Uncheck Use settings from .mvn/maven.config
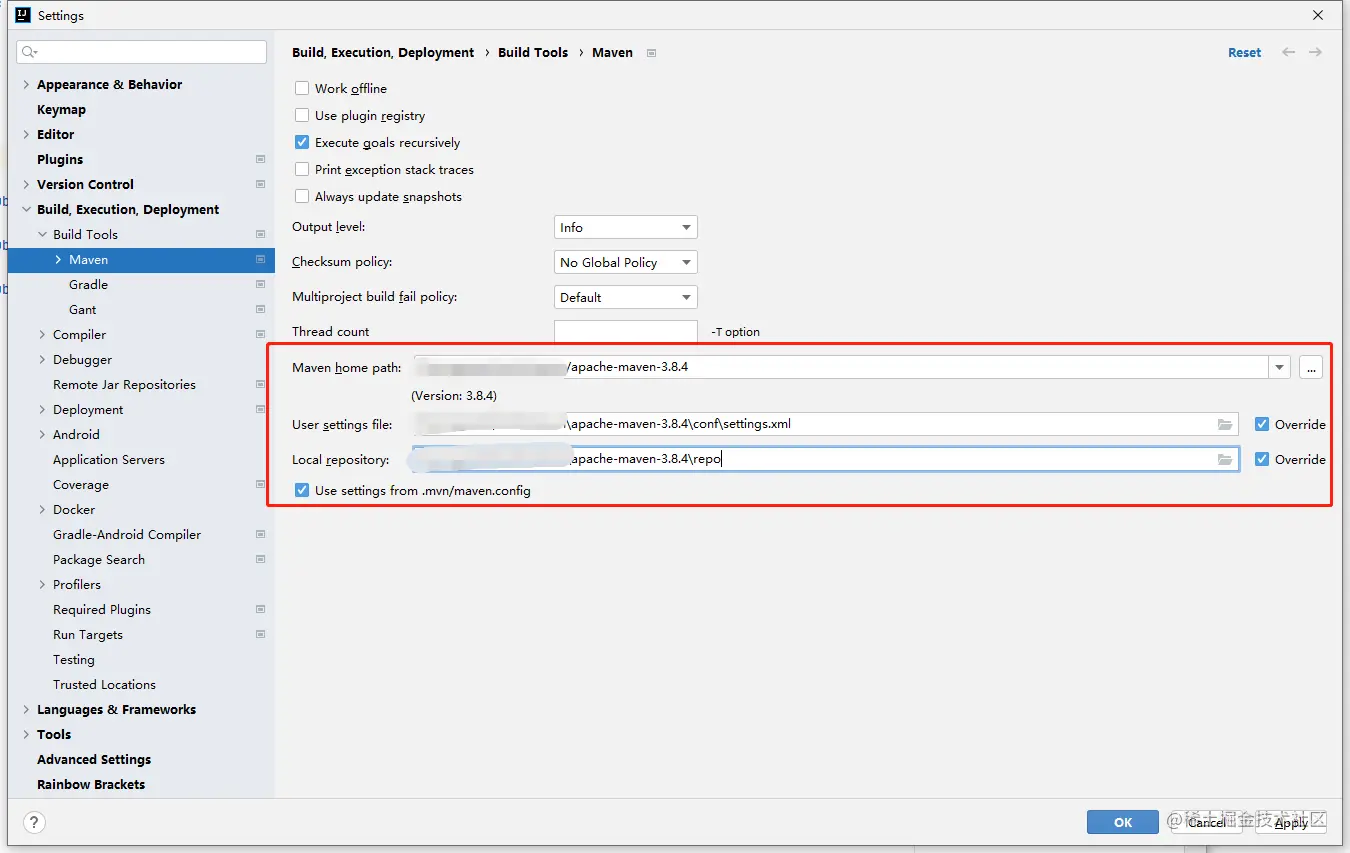Image resolution: width=1350 pixels, height=853 pixels. click(x=302, y=490)
